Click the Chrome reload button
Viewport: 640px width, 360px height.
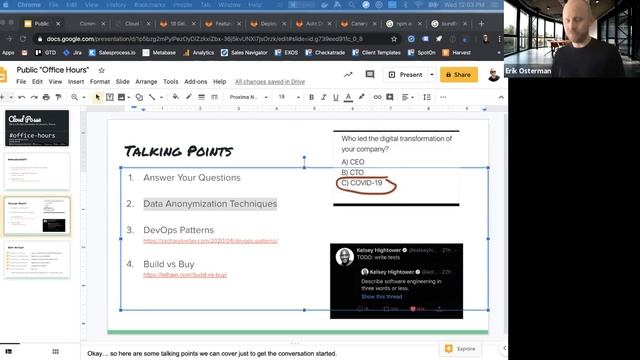(23, 39)
